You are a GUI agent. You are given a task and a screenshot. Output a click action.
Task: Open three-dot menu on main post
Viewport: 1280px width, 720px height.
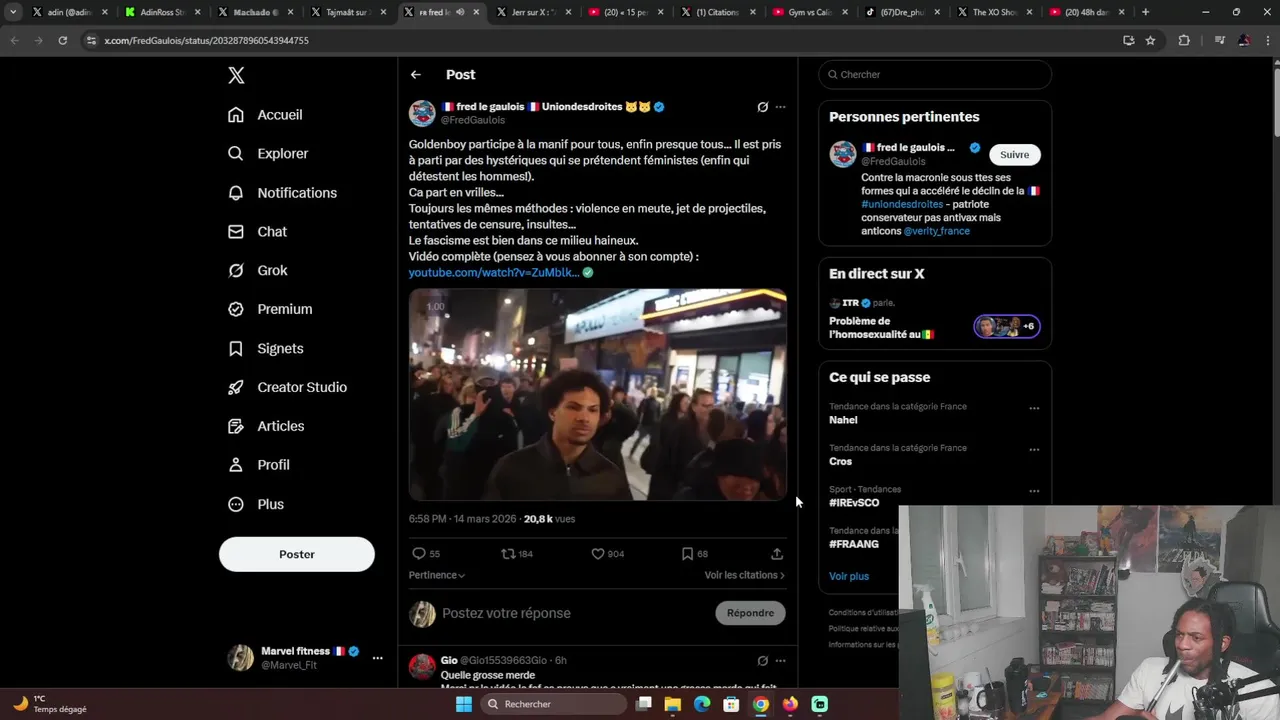point(781,107)
